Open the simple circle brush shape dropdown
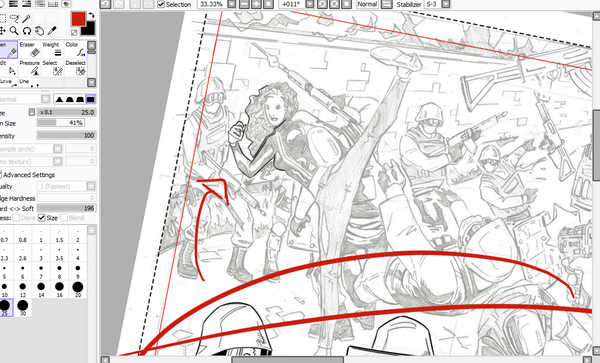The height and width of the screenshot is (363, 600). click(57, 149)
